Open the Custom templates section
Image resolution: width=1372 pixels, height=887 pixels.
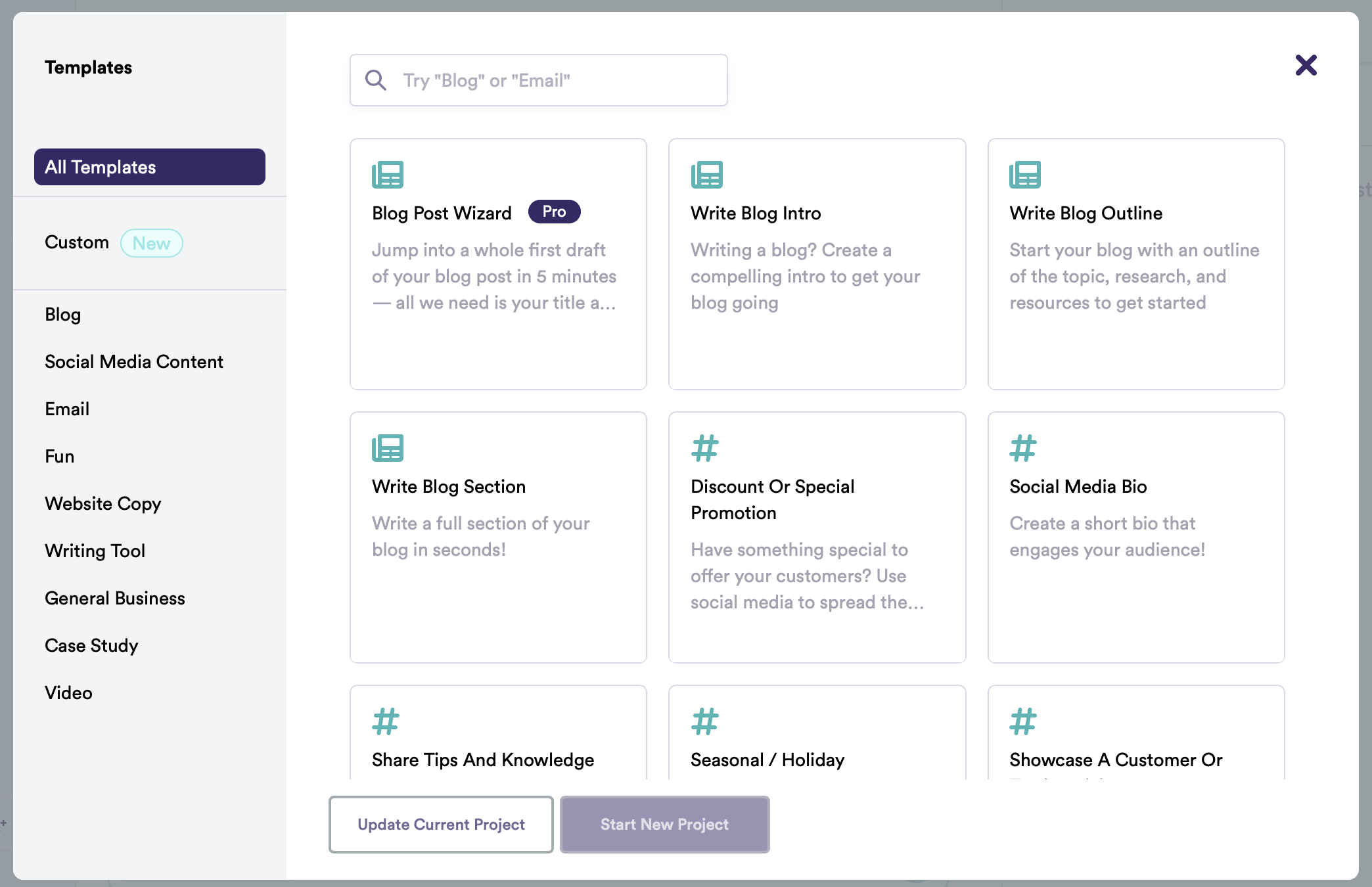77,242
